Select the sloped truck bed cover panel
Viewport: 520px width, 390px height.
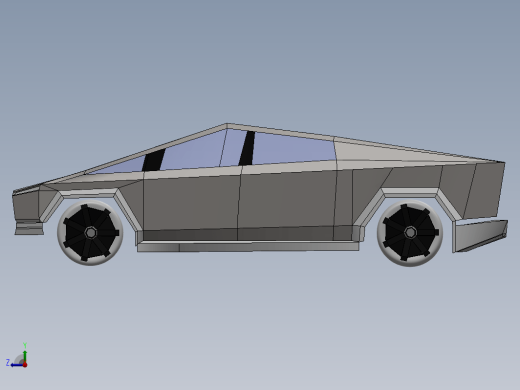click(x=393, y=153)
